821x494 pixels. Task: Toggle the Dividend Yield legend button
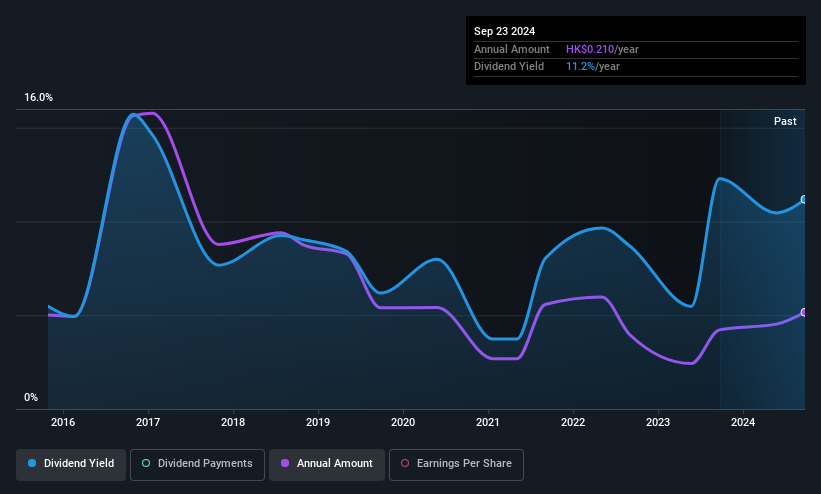[71, 464]
